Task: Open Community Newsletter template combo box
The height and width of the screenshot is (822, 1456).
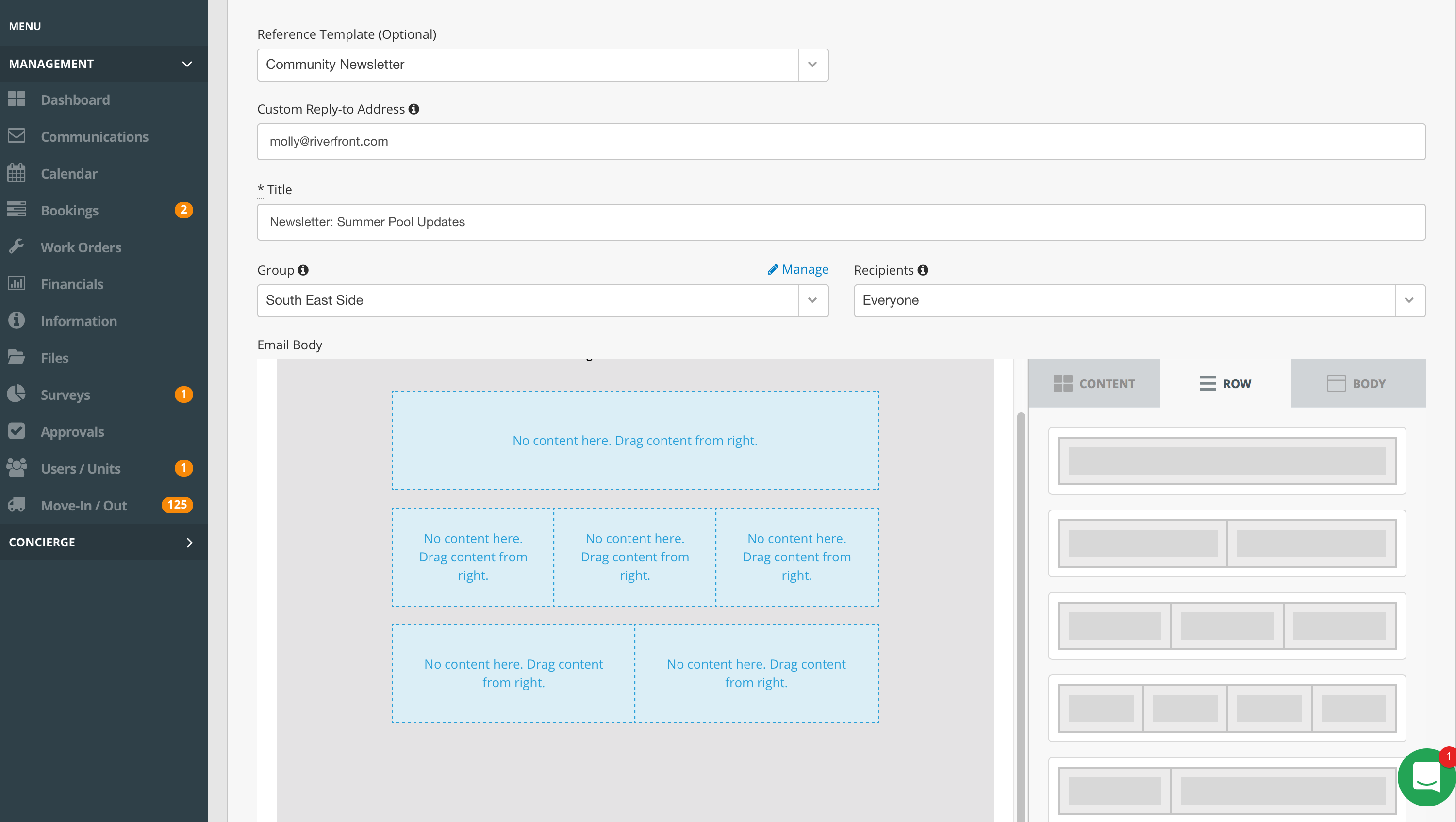Action: [543, 65]
